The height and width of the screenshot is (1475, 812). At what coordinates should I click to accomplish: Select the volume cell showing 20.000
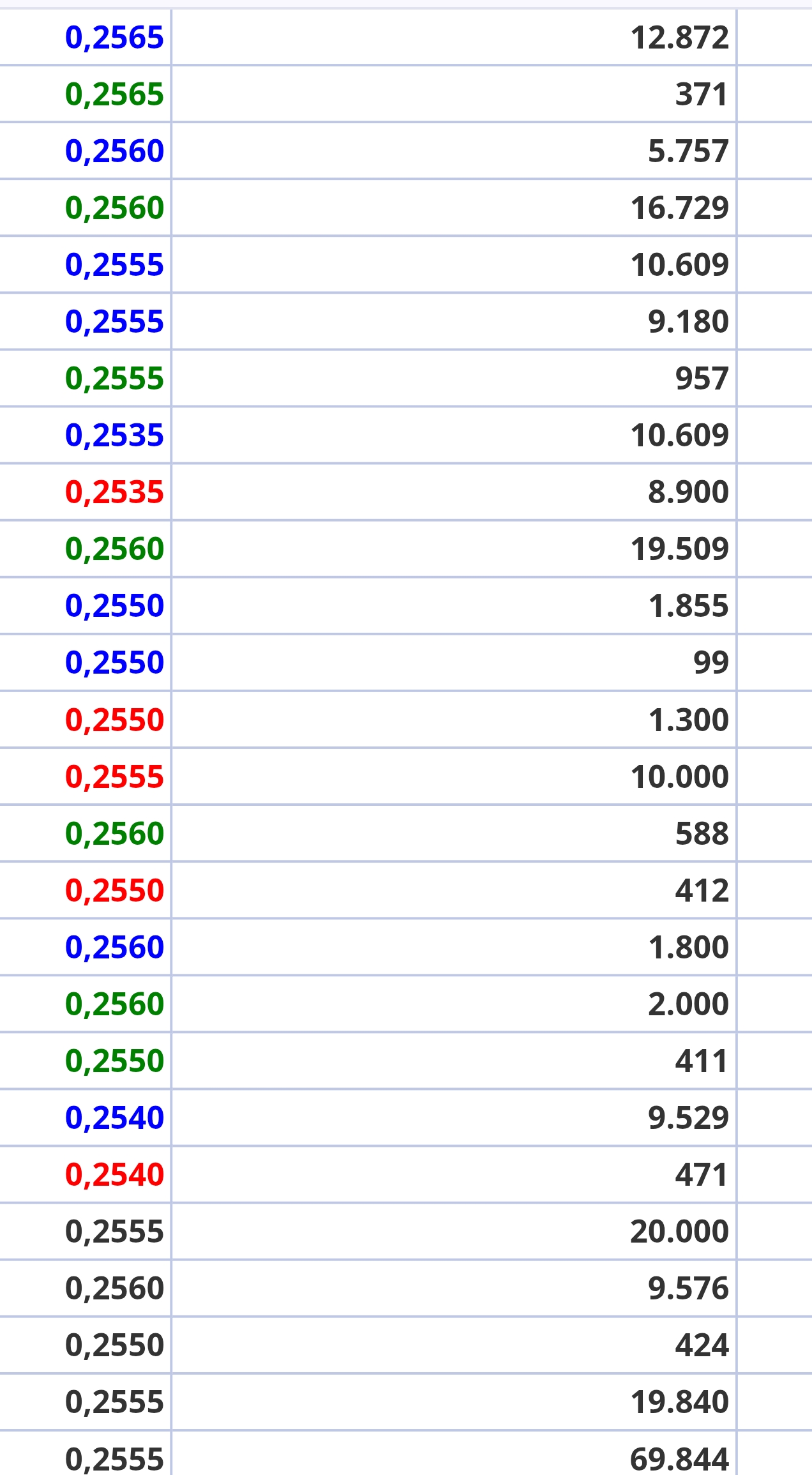point(679,1232)
